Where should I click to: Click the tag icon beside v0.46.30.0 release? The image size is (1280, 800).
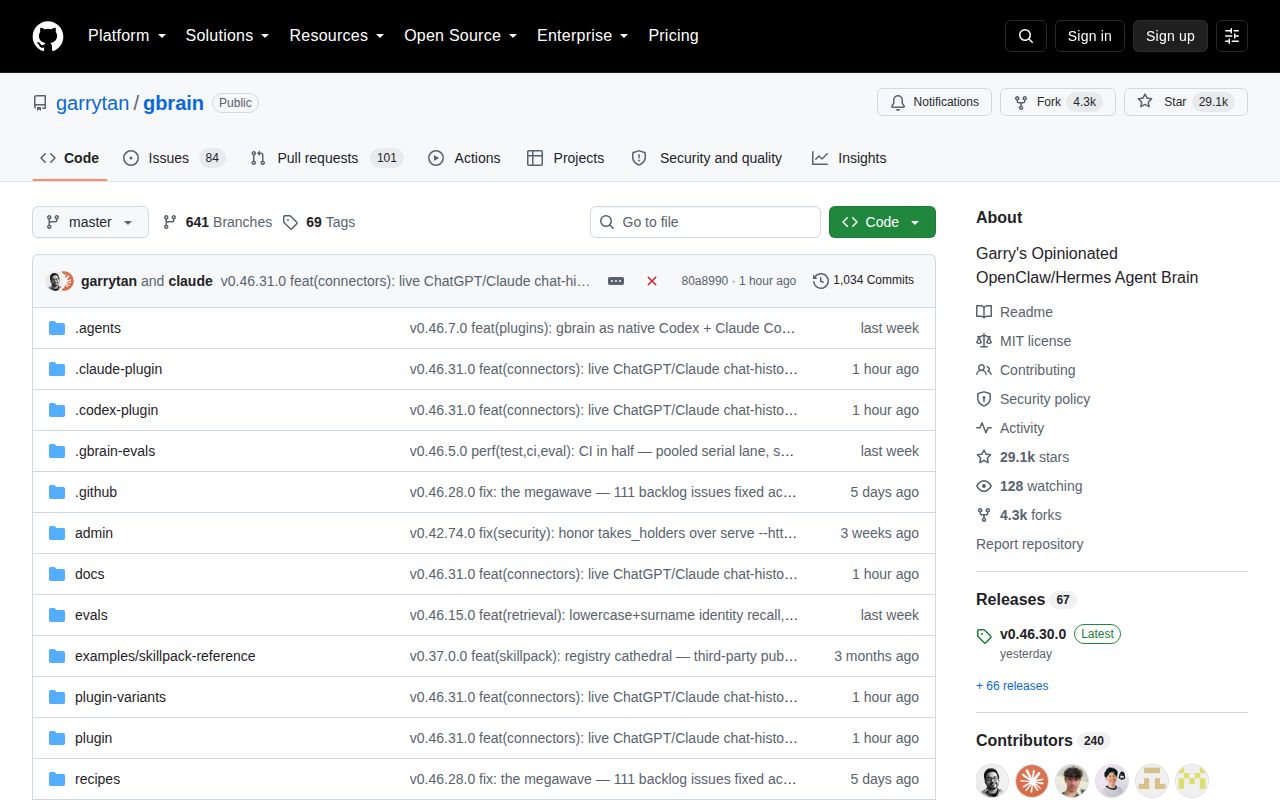coord(984,636)
